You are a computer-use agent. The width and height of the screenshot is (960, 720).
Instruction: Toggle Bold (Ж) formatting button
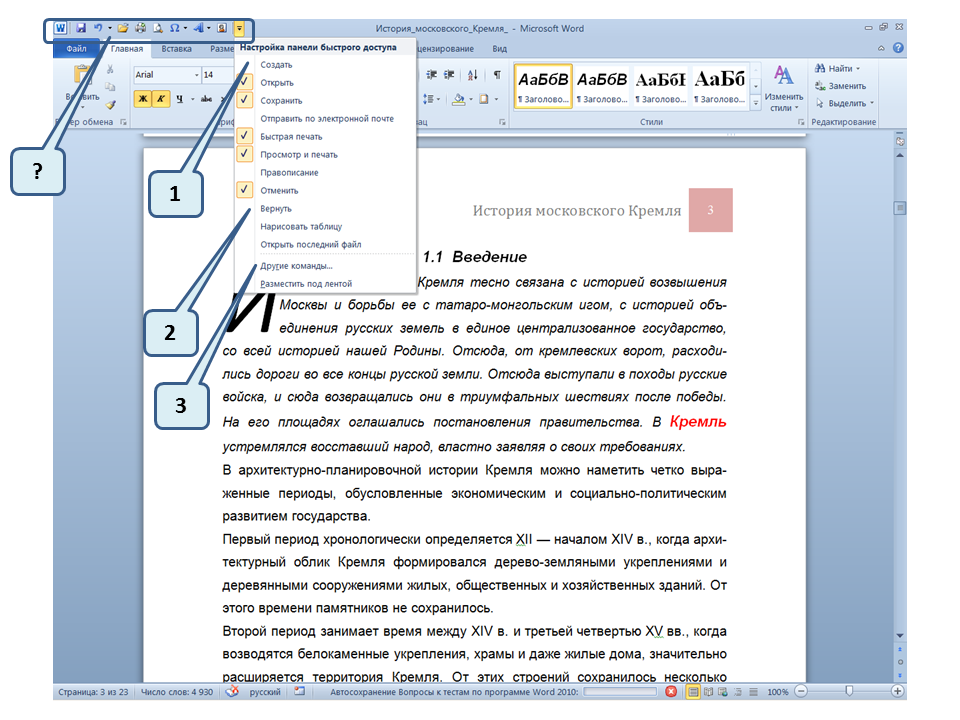tap(142, 99)
